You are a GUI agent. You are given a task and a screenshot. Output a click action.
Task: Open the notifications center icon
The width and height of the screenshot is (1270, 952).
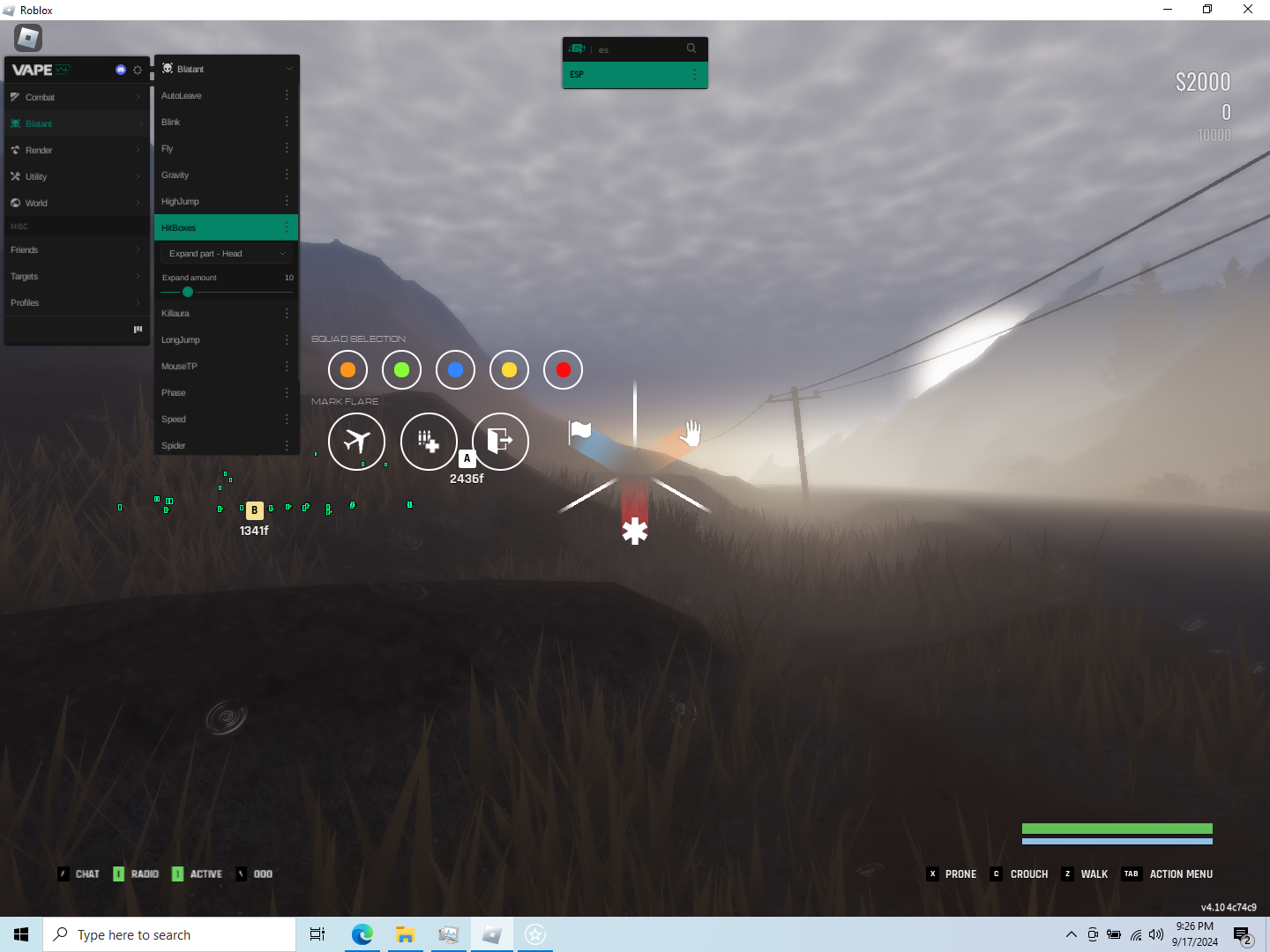coord(1243,934)
